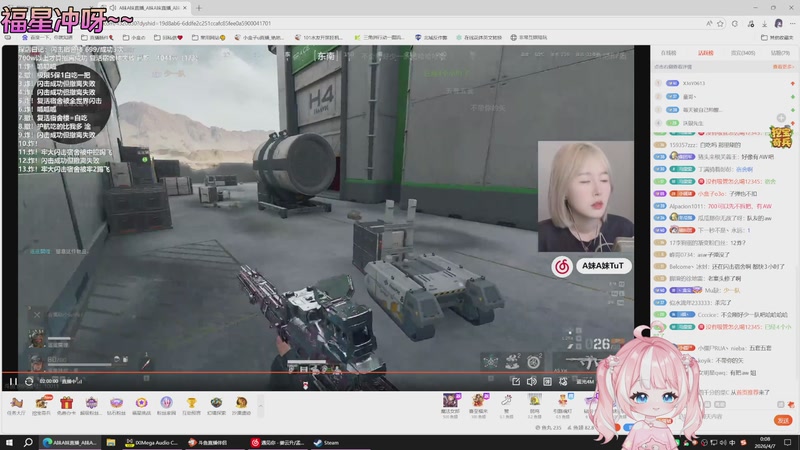Open the 钻石粉丝 diamond fans icon

[116, 405]
